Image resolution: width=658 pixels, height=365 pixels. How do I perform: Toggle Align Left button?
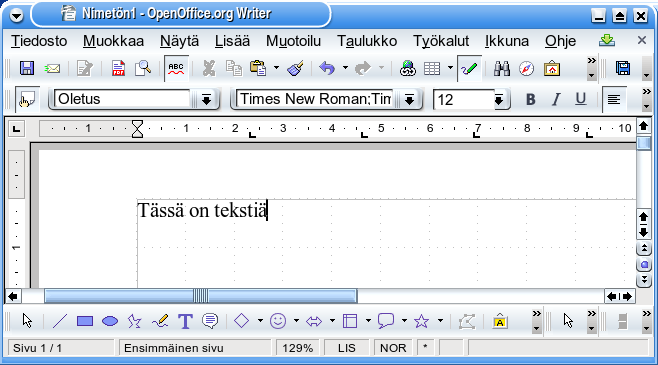pyautogui.click(x=614, y=99)
